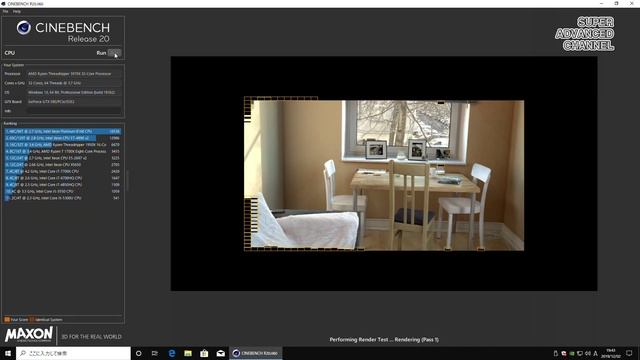This screenshot has height=360, width=640.
Task: Click the left panel collapse handle
Action: click(128, 180)
